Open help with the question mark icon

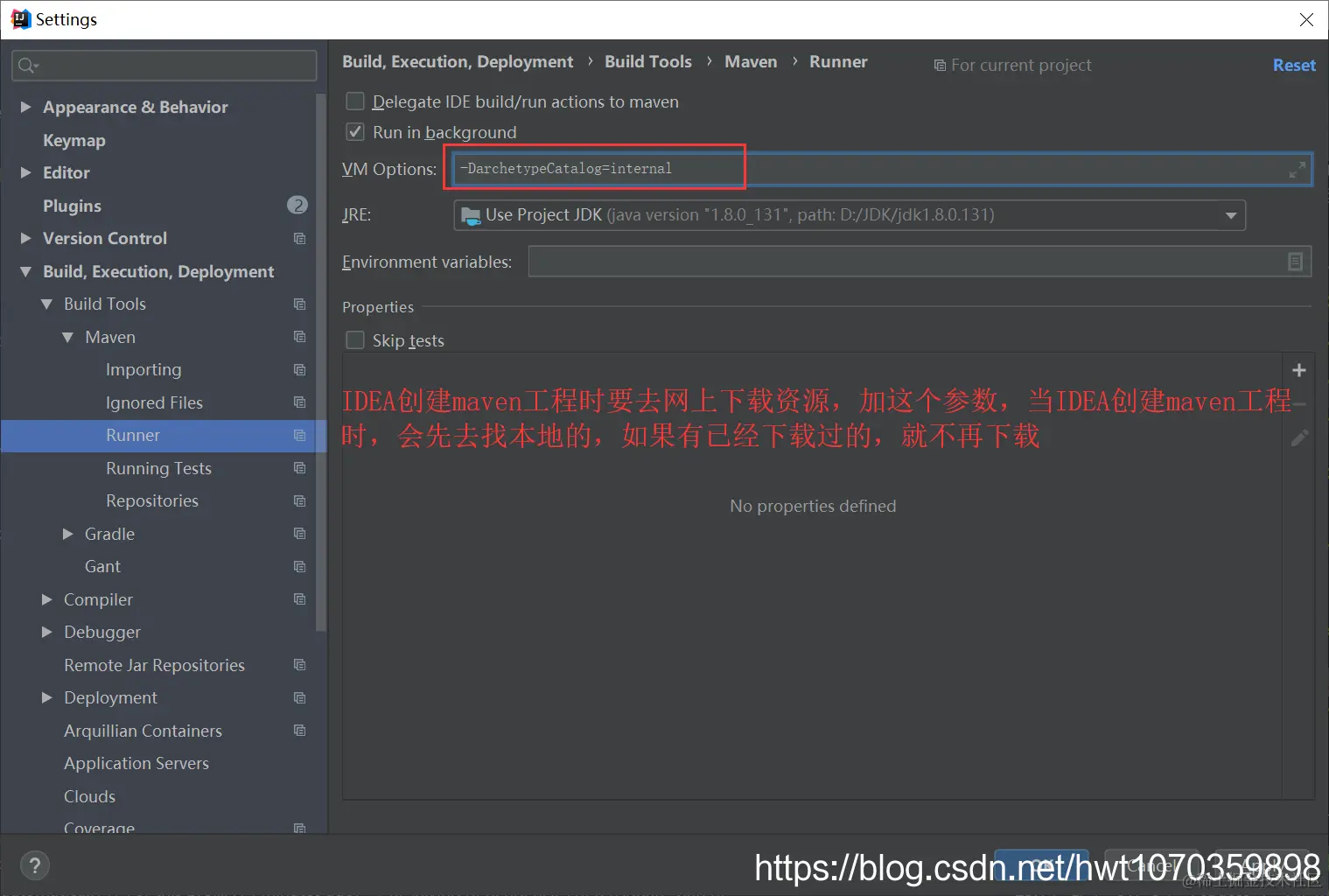pyautogui.click(x=34, y=866)
